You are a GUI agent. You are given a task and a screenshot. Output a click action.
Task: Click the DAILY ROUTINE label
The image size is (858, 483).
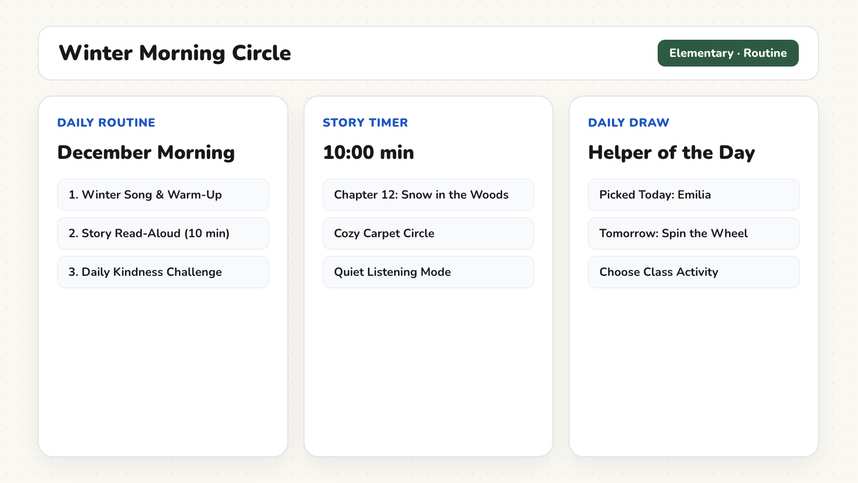click(x=106, y=123)
